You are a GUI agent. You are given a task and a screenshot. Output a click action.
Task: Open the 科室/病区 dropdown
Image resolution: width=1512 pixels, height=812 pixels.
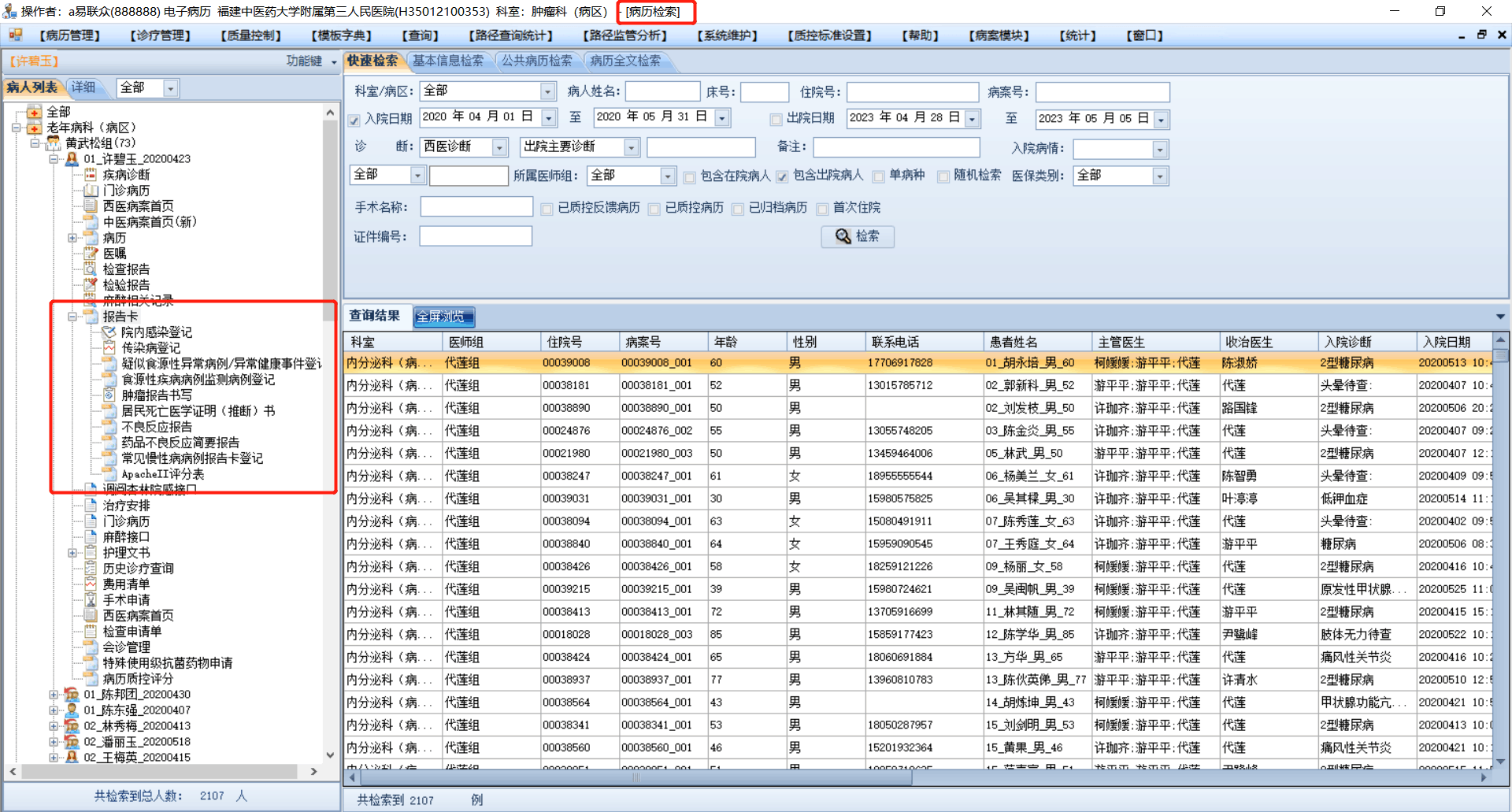547,92
